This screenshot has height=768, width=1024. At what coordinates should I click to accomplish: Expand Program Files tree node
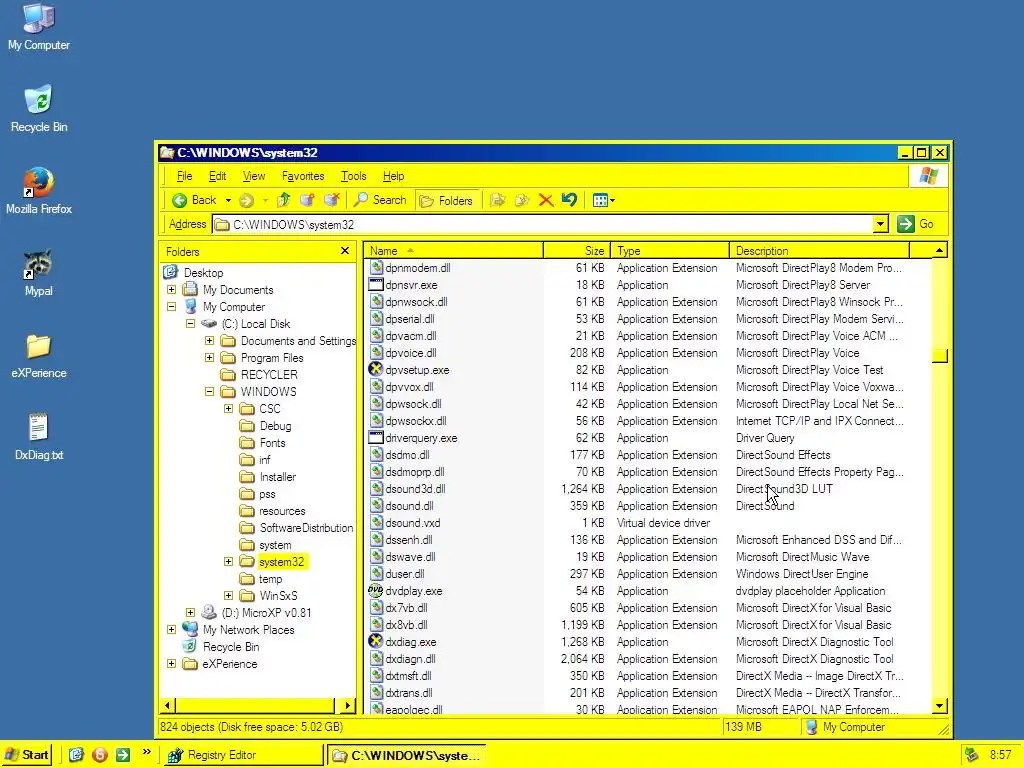coord(209,357)
